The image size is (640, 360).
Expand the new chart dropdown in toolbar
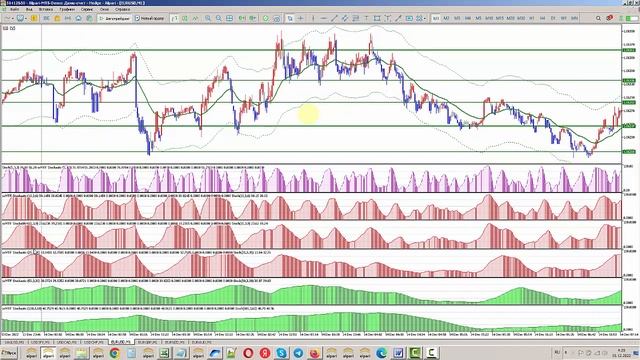click(13, 18)
